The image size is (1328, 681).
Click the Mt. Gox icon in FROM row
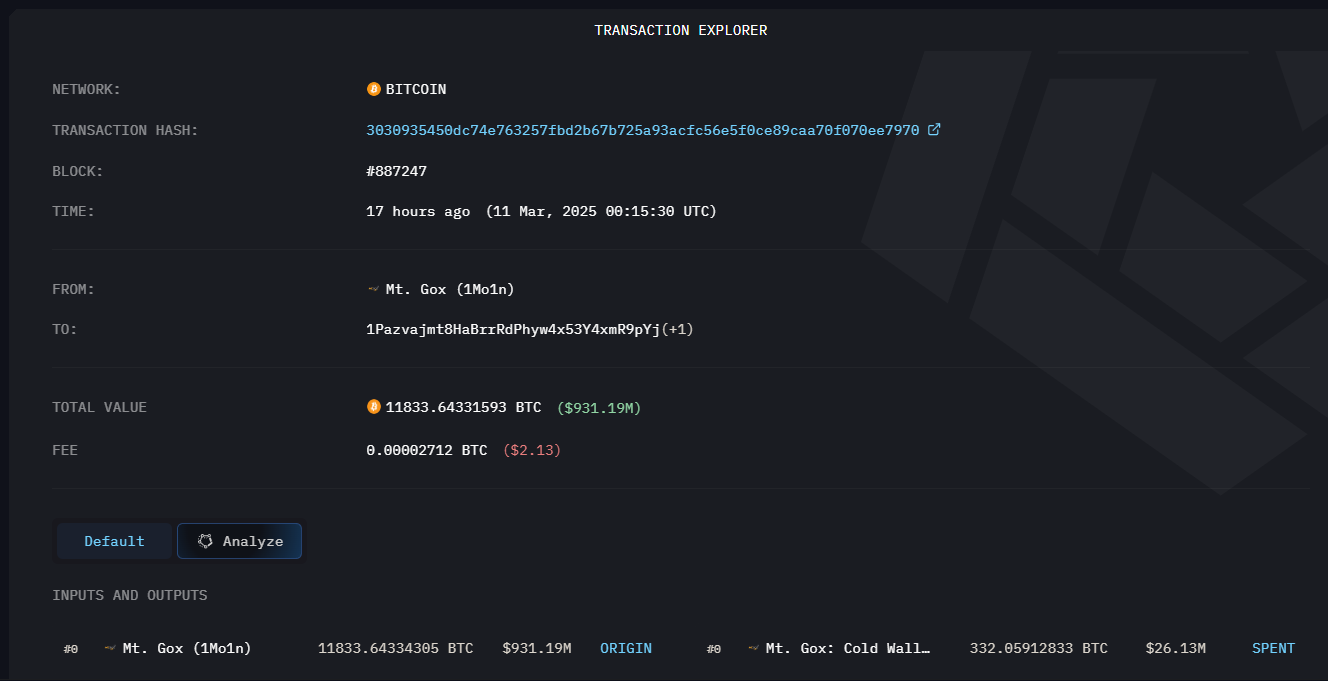coord(374,289)
